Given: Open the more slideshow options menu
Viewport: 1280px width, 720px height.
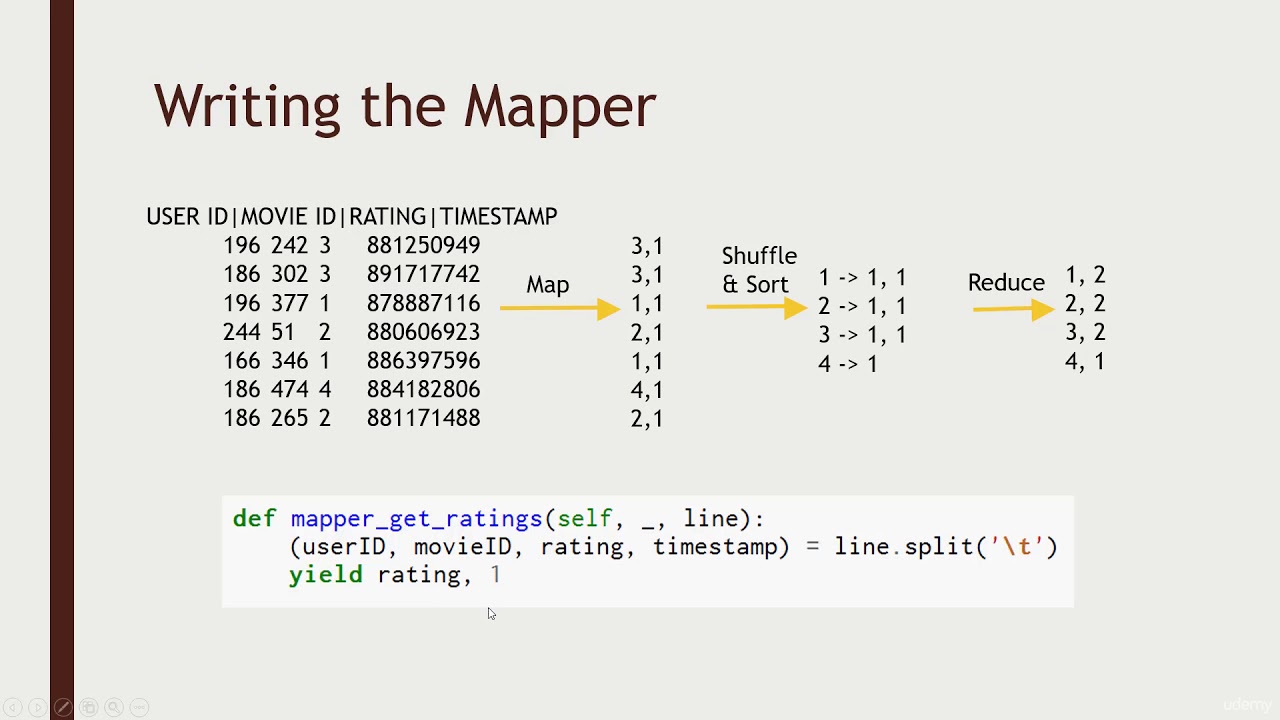Looking at the screenshot, I should click(139, 707).
